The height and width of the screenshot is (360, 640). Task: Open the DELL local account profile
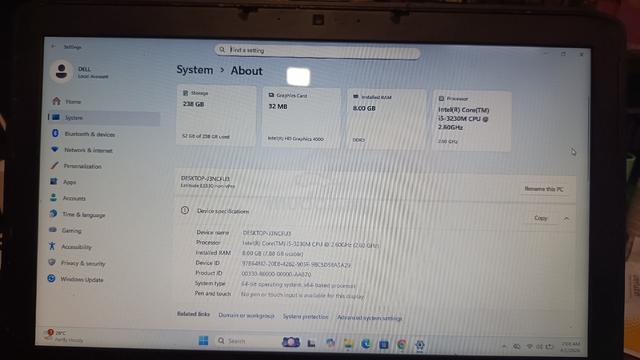tap(80, 72)
